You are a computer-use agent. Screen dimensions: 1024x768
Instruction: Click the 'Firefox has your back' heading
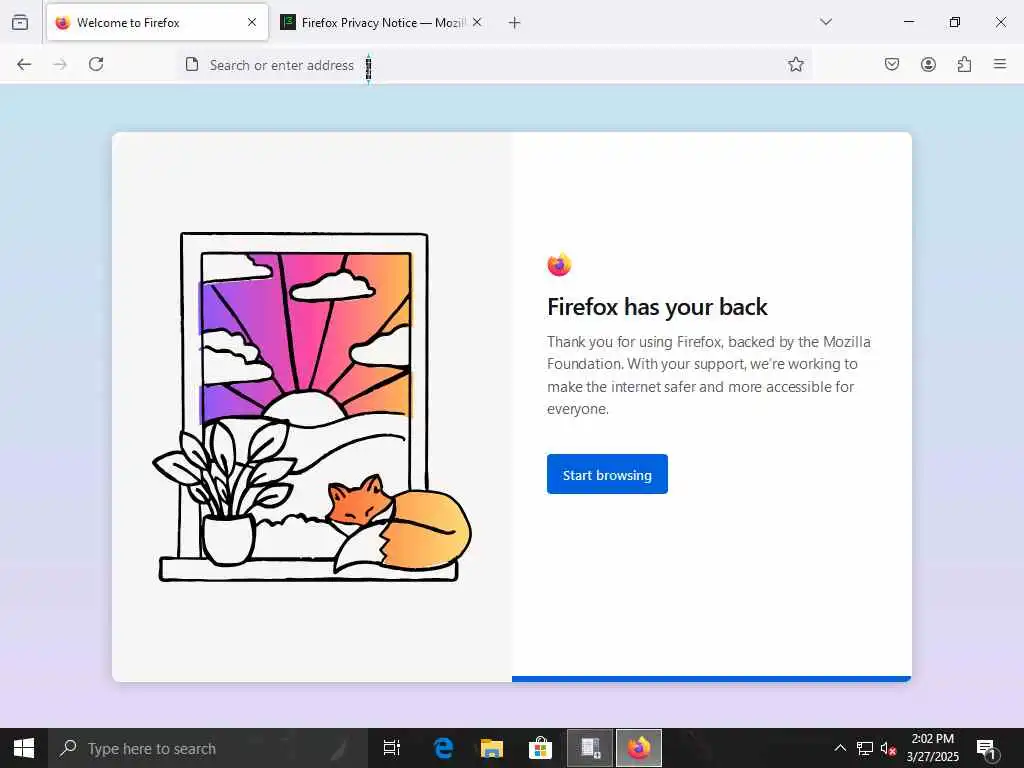tap(657, 307)
